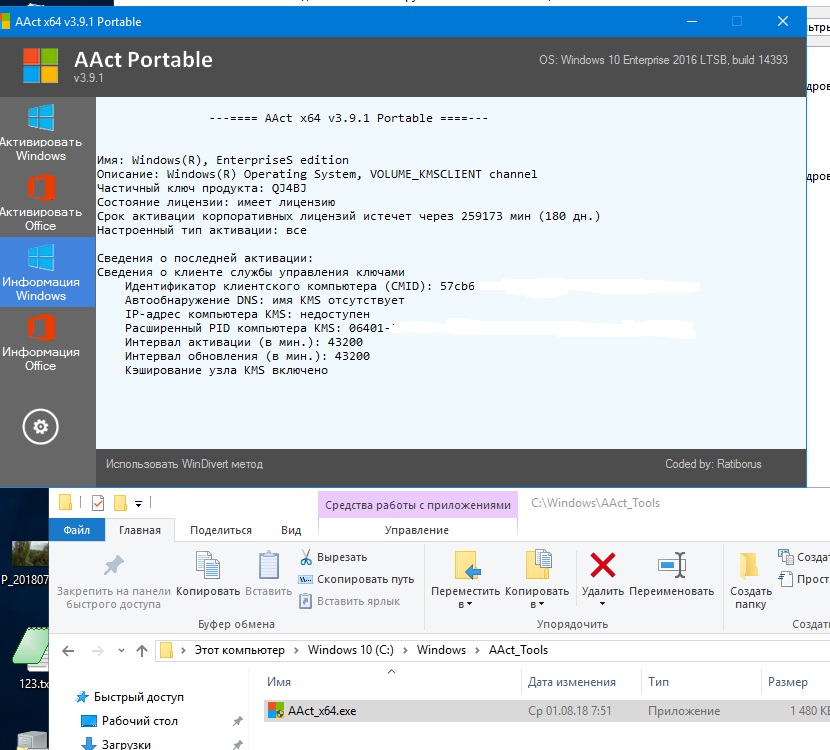Toggle Использовать WinDivert метод option
Image resolution: width=830 pixels, height=750 pixels.
pyautogui.click(x=184, y=464)
